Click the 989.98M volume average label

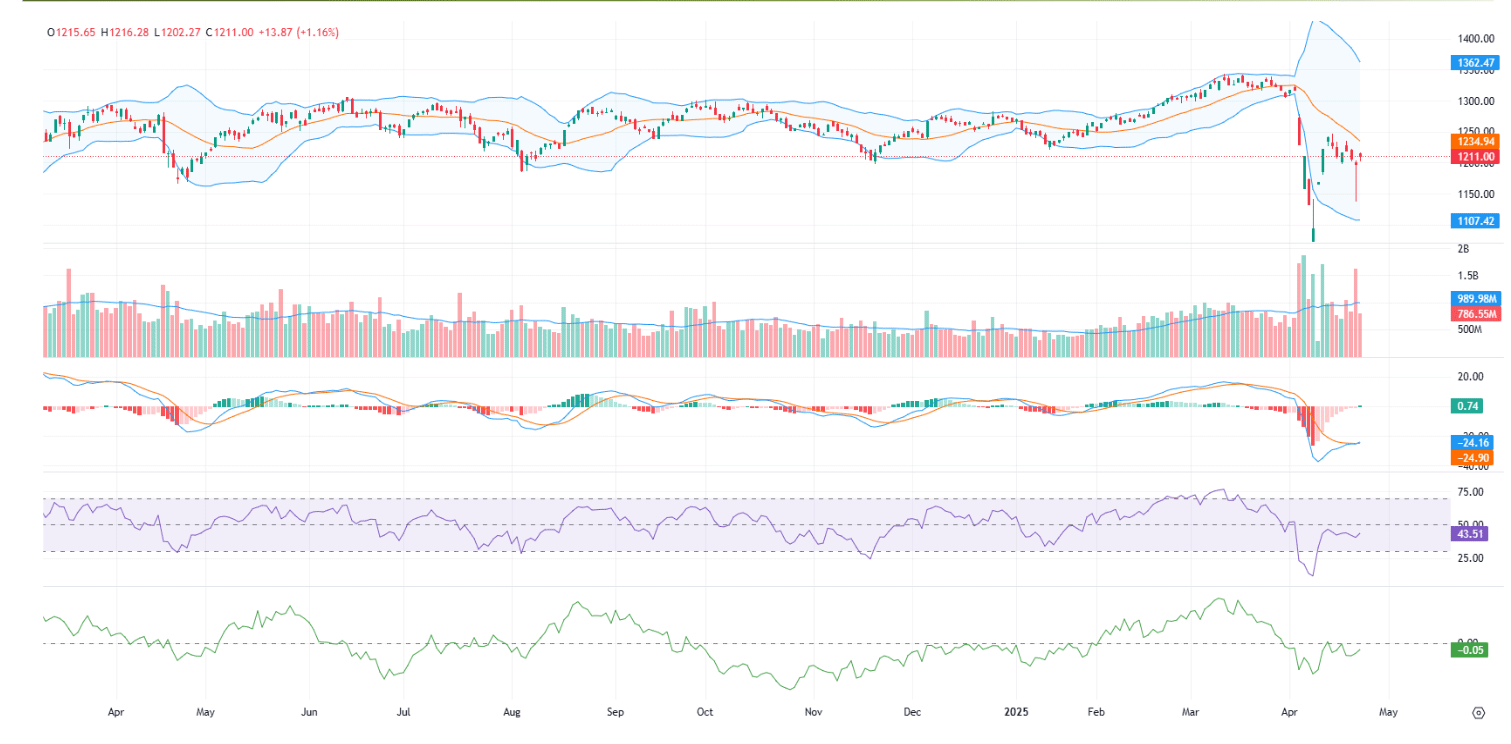(1473, 299)
